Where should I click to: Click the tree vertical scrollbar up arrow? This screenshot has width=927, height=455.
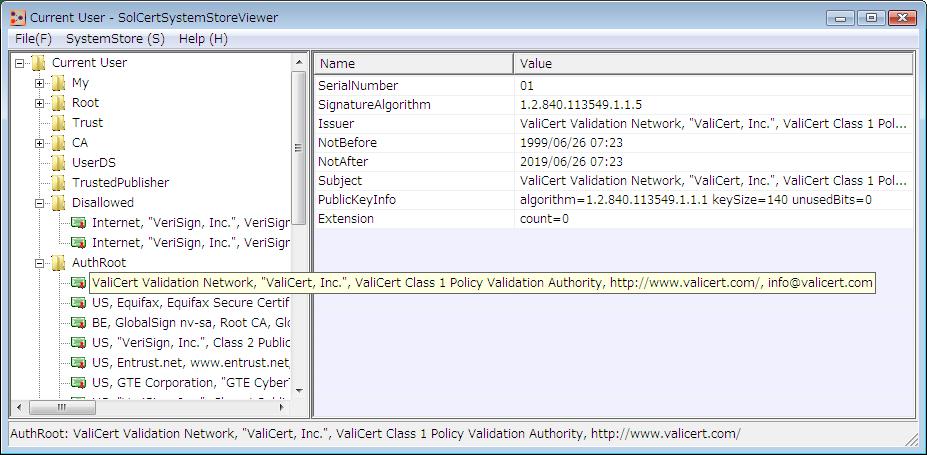click(299, 61)
